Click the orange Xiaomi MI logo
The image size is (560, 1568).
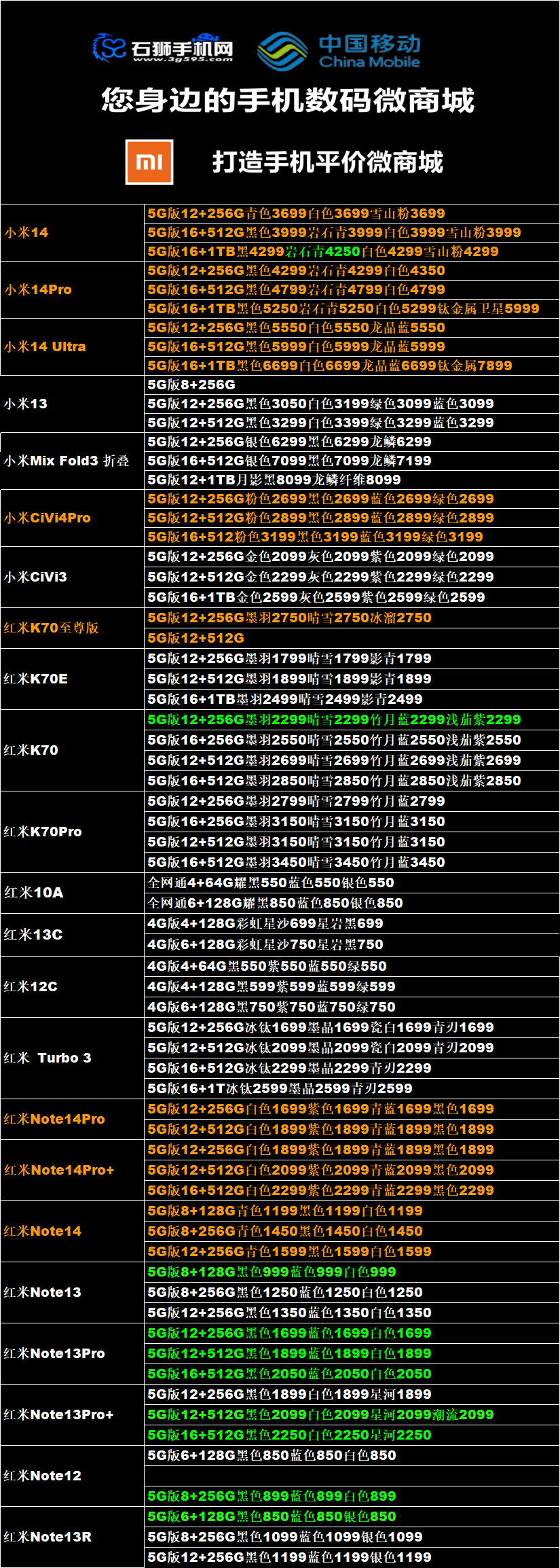pyautogui.click(x=149, y=162)
